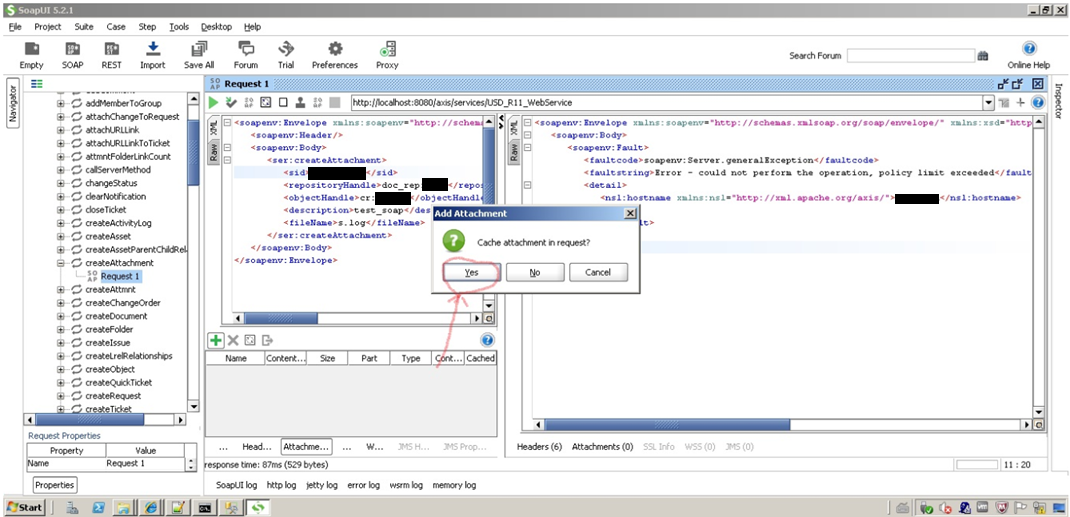The image size is (1070, 517).
Task: Expand the createAsset operation node
Action: tap(62, 236)
